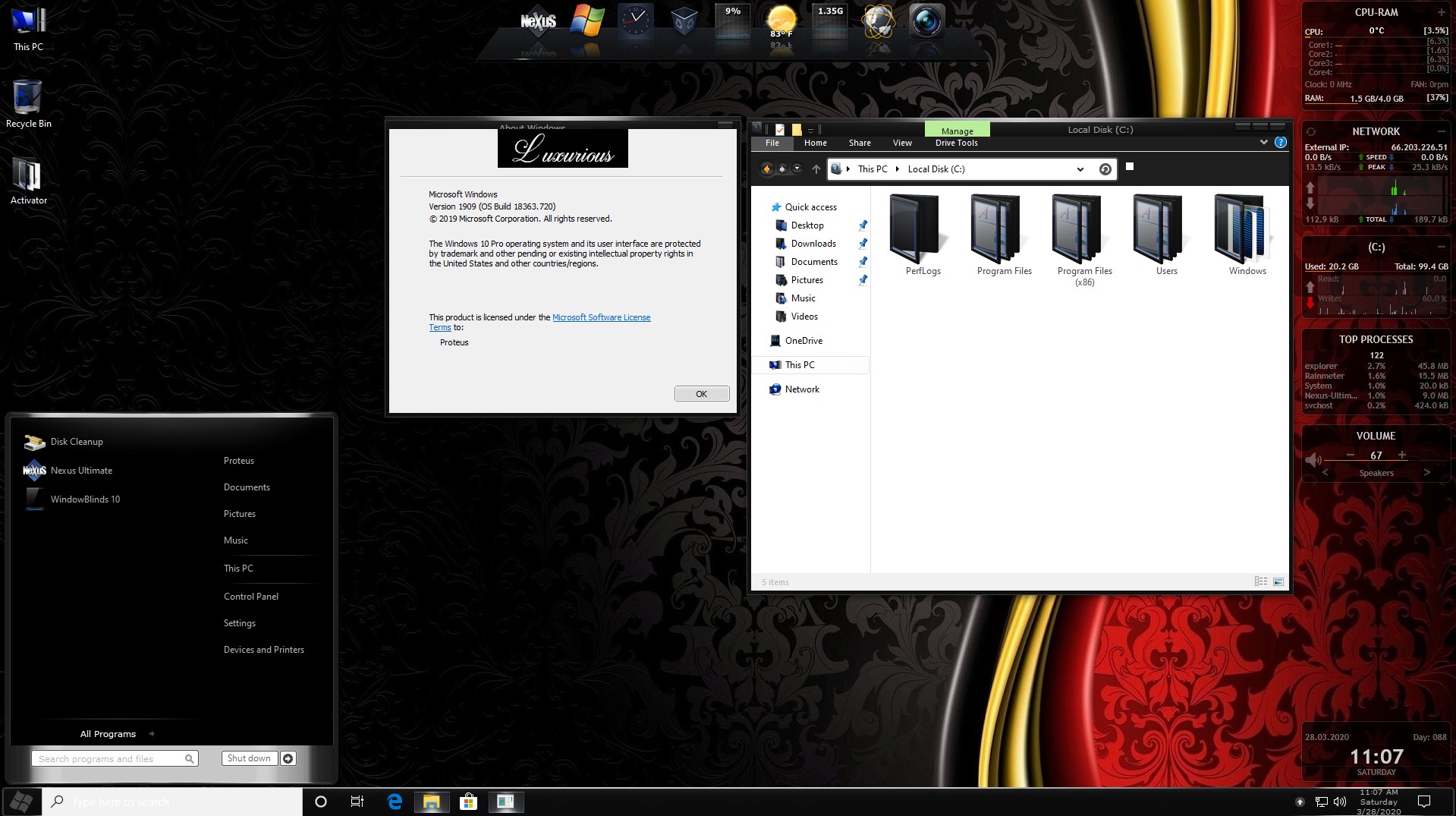Screen dimensions: 1456x816
Task: Open Settings from start menu
Action: tap(239, 623)
